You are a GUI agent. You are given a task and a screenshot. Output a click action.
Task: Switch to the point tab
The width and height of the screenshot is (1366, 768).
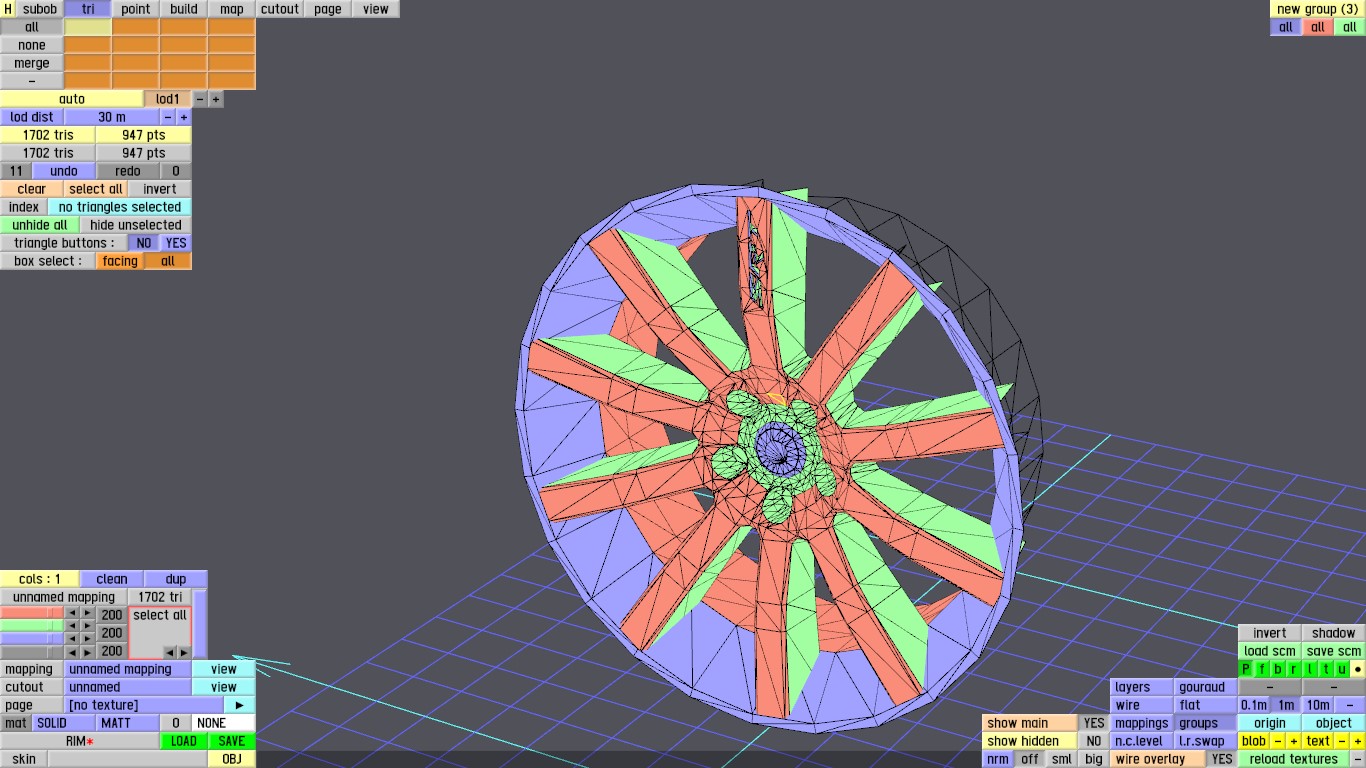point(136,9)
